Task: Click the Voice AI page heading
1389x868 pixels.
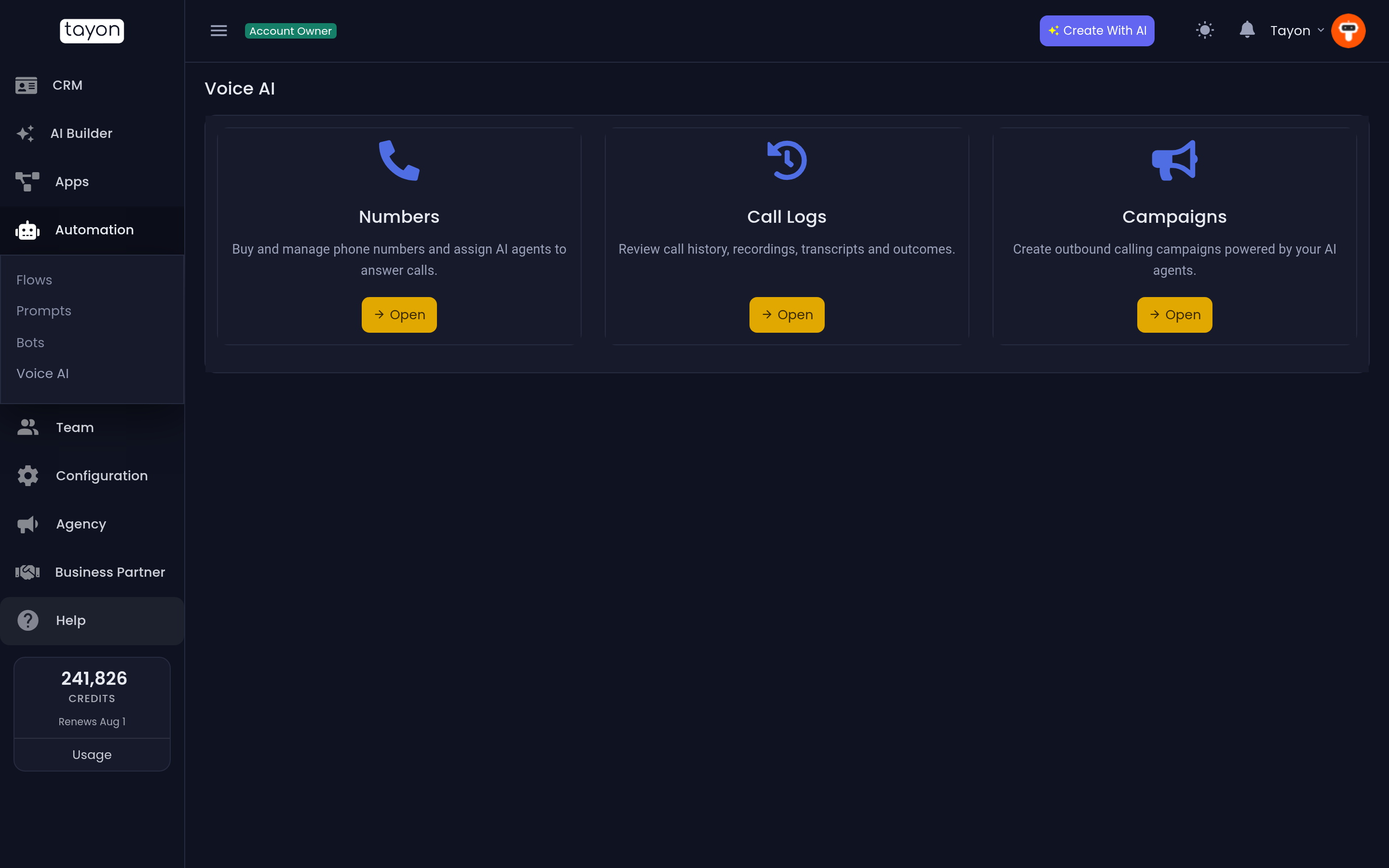Action: click(x=239, y=88)
